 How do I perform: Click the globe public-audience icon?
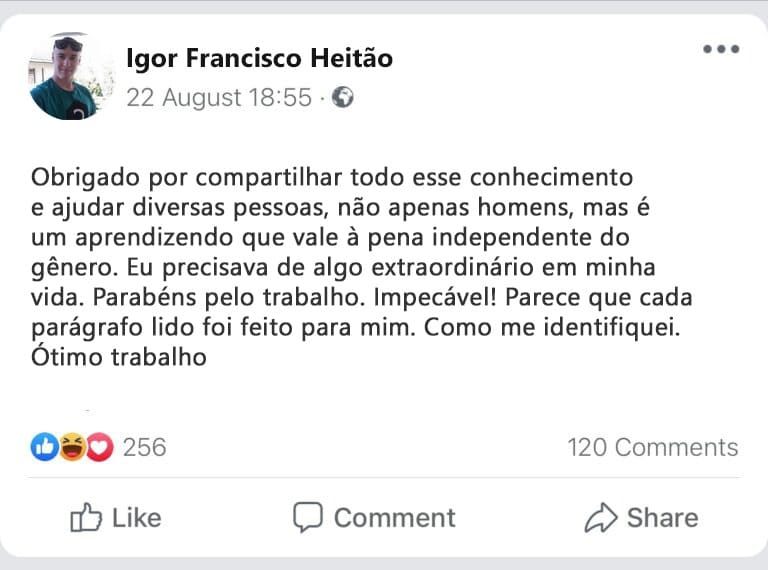point(343,98)
